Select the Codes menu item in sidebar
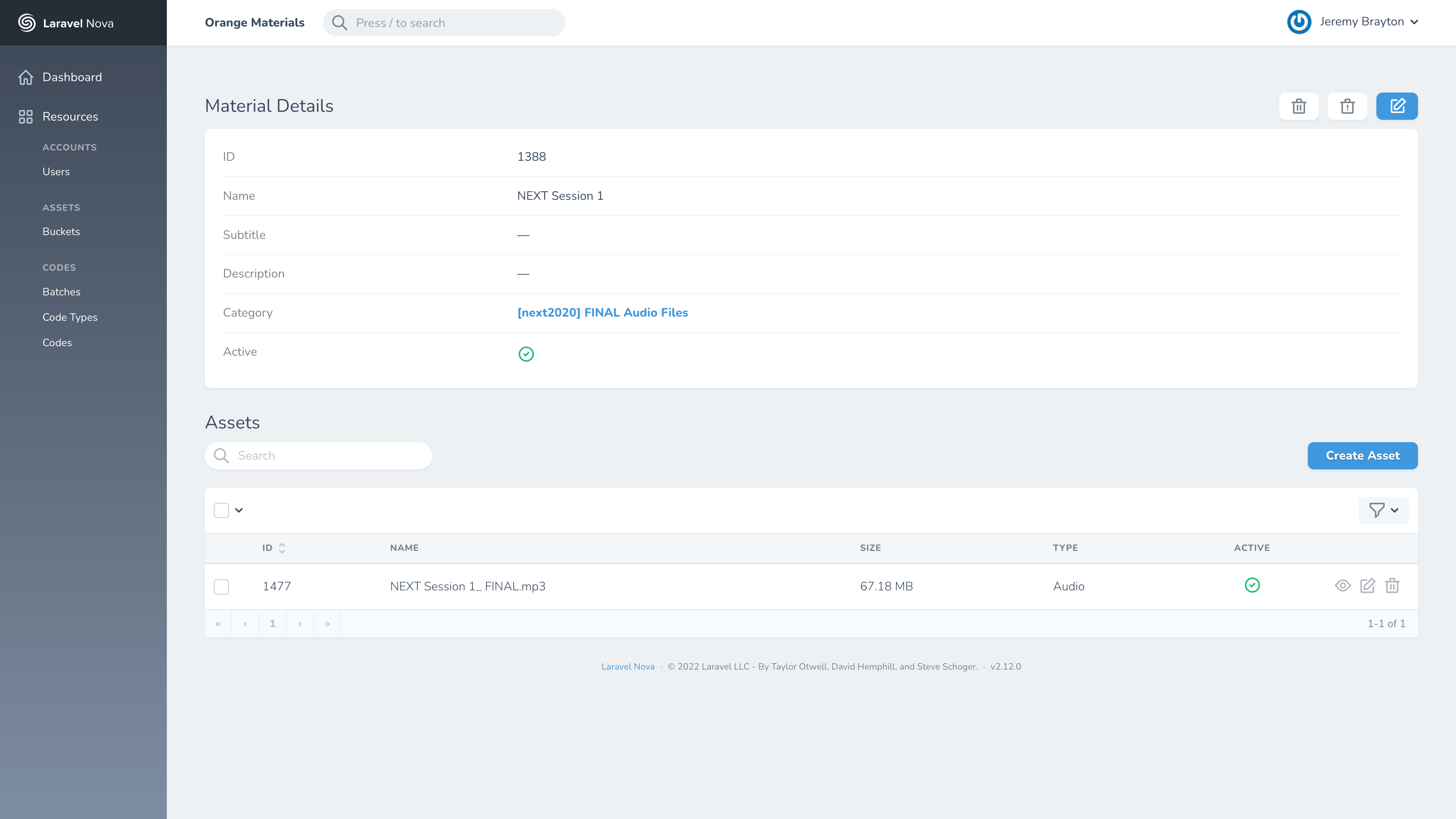The width and height of the screenshot is (1456, 819). coord(56,342)
